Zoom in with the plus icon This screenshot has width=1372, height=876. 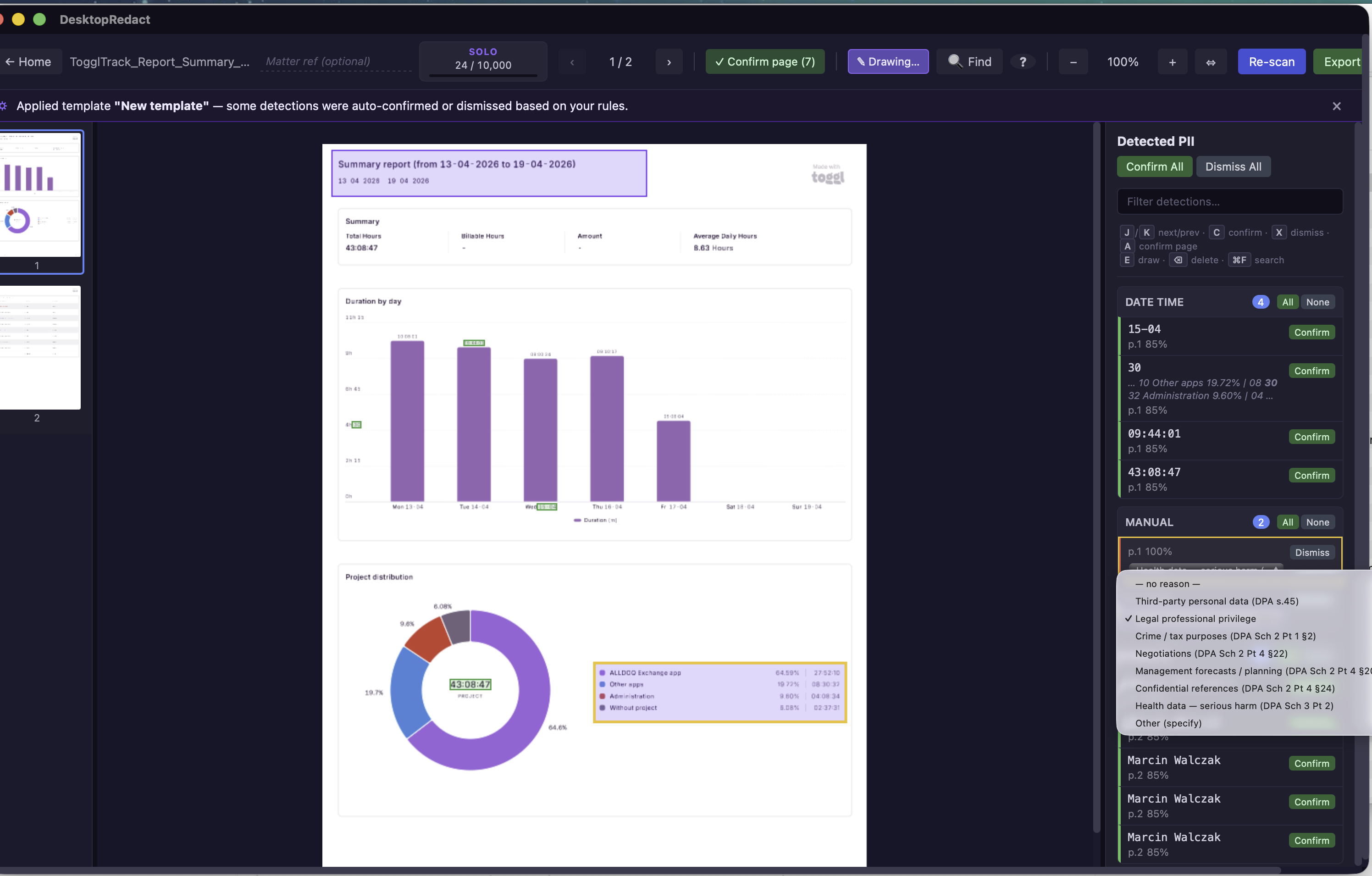(x=1172, y=61)
